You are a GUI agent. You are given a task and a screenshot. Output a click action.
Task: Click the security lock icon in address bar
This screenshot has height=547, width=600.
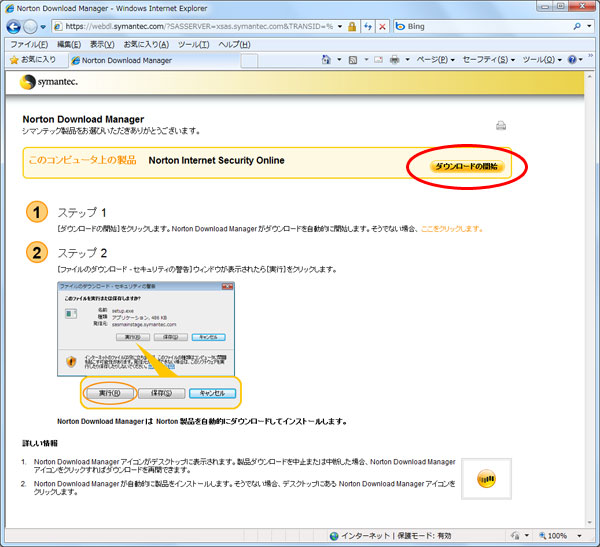point(351,25)
